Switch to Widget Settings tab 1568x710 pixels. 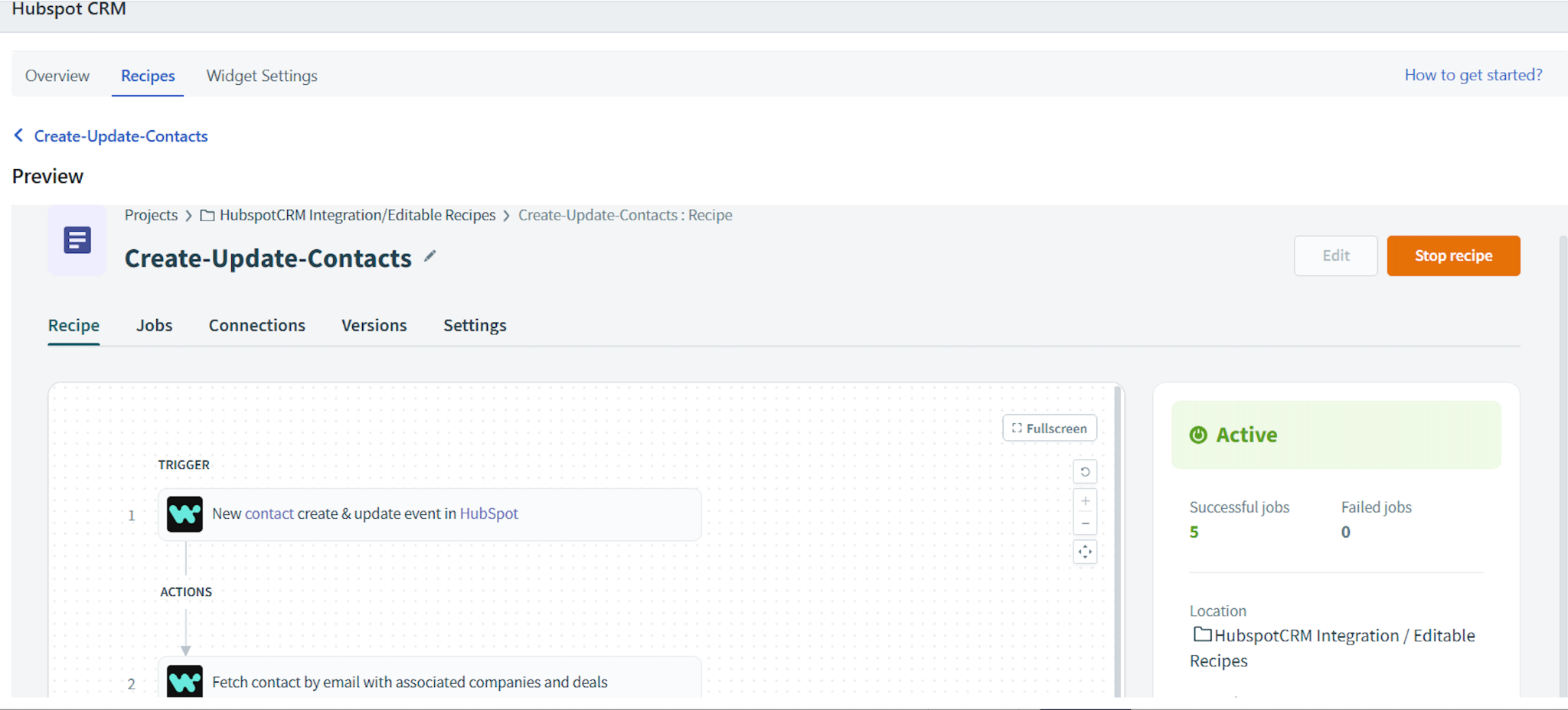(x=262, y=76)
